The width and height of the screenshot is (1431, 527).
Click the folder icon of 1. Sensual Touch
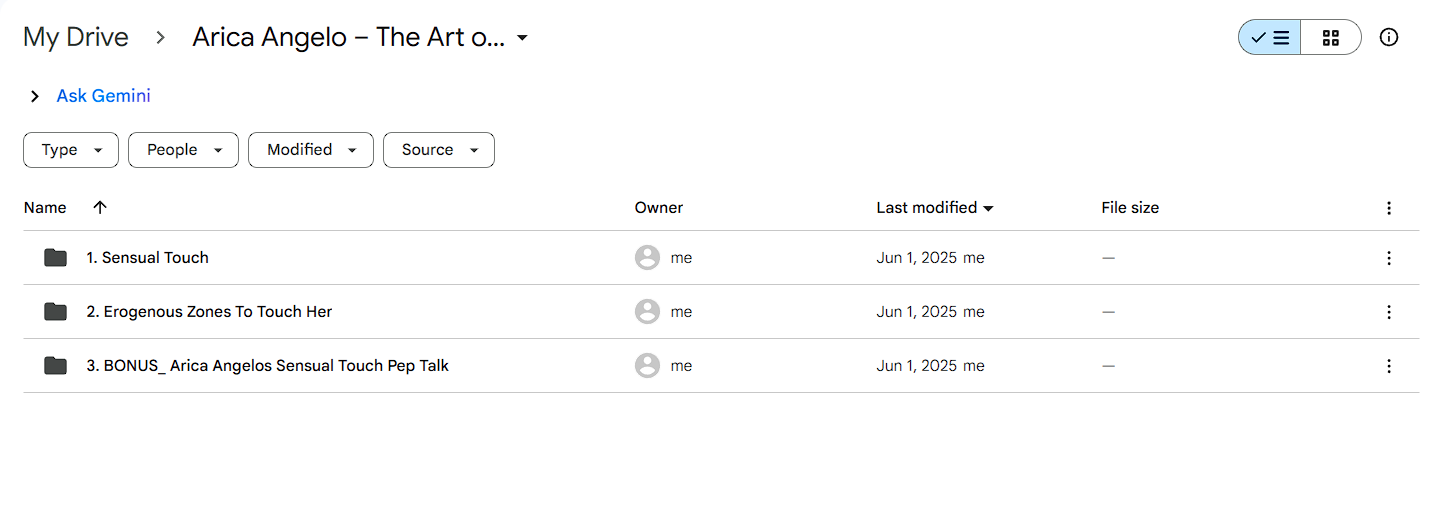[55, 258]
